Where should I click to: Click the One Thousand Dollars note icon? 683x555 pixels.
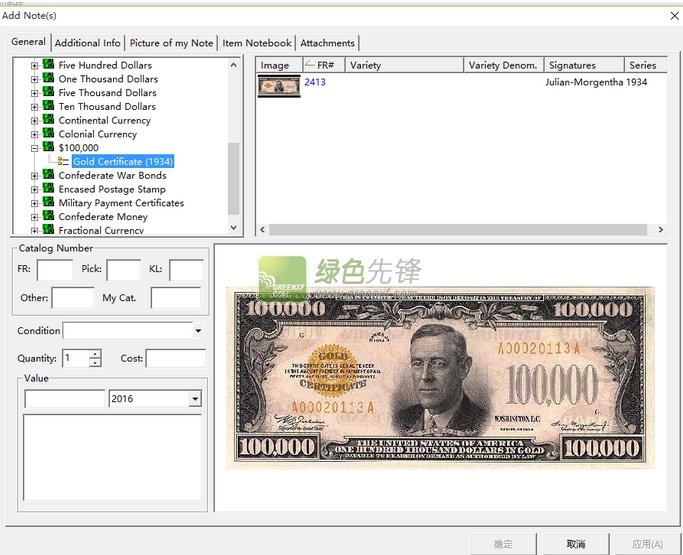coord(48,78)
